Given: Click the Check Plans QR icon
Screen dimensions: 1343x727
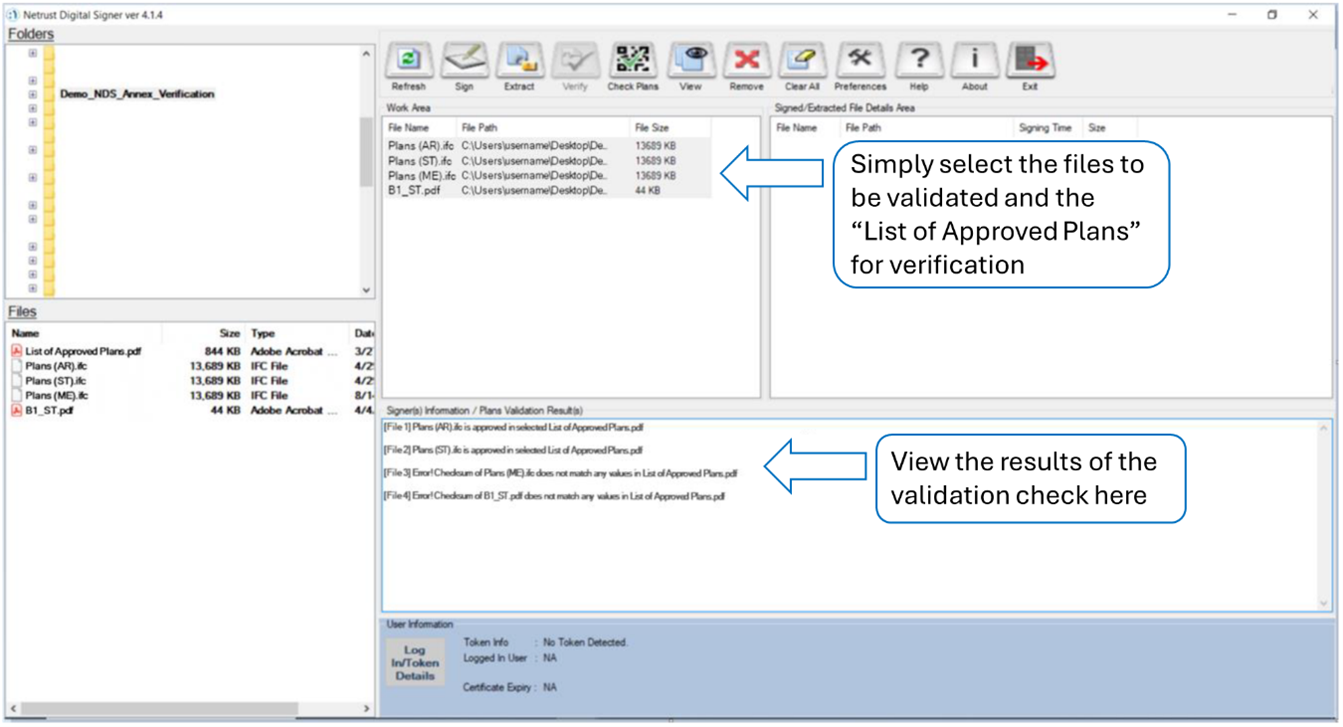Looking at the screenshot, I should (632, 62).
